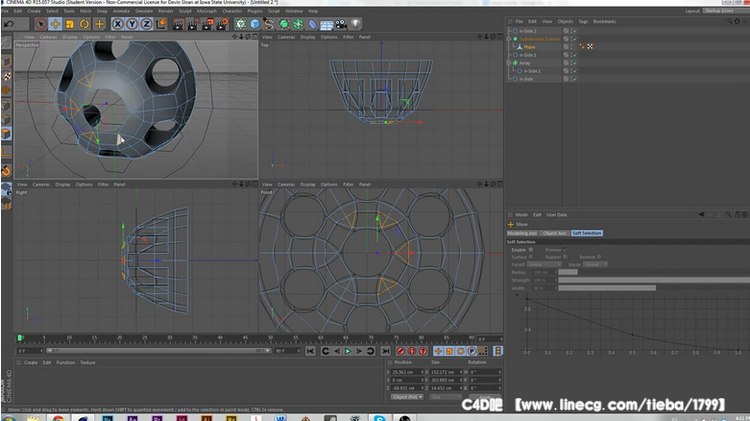
Task: Toggle the Z axis lock
Action: point(146,23)
